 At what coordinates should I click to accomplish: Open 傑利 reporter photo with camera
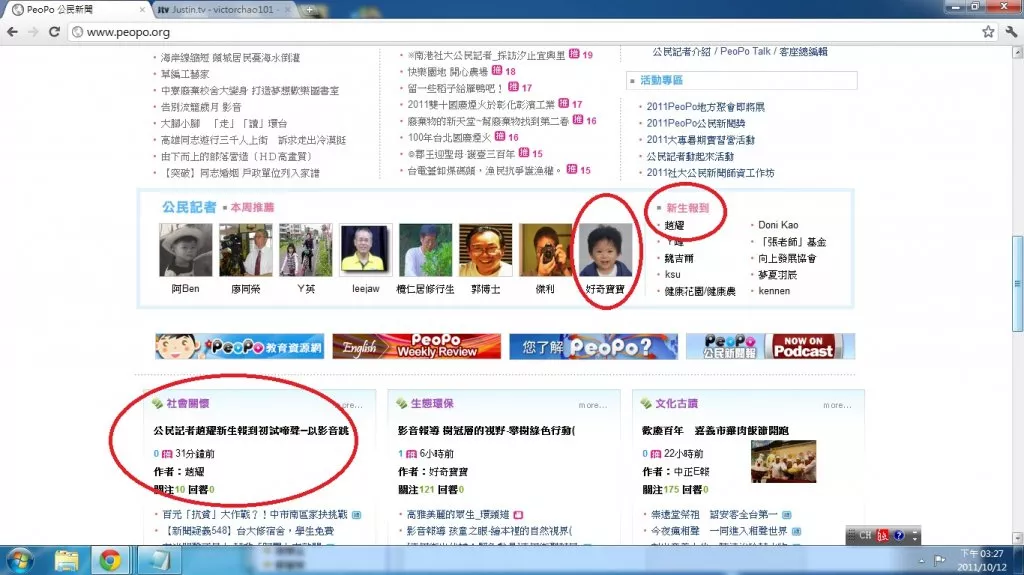pos(545,250)
